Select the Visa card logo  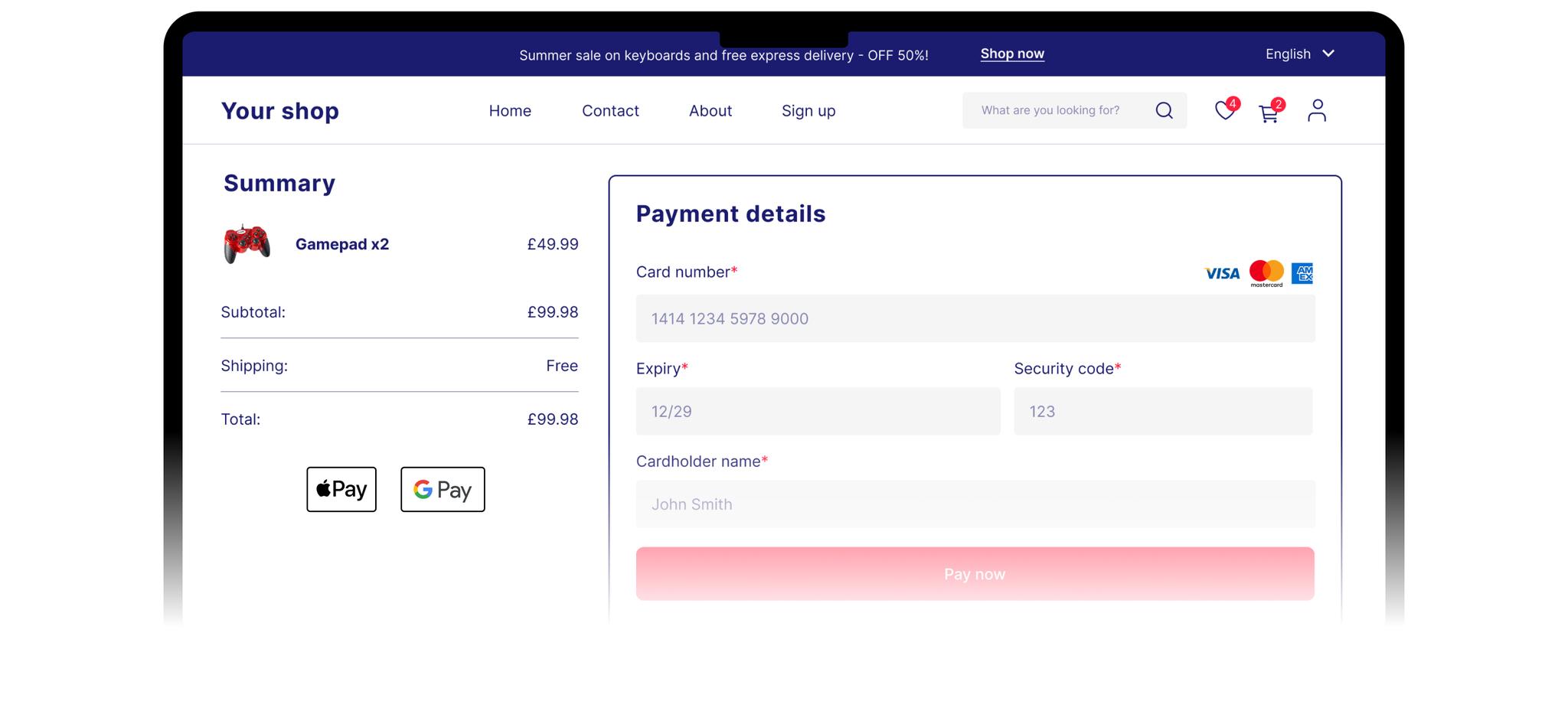point(1222,273)
